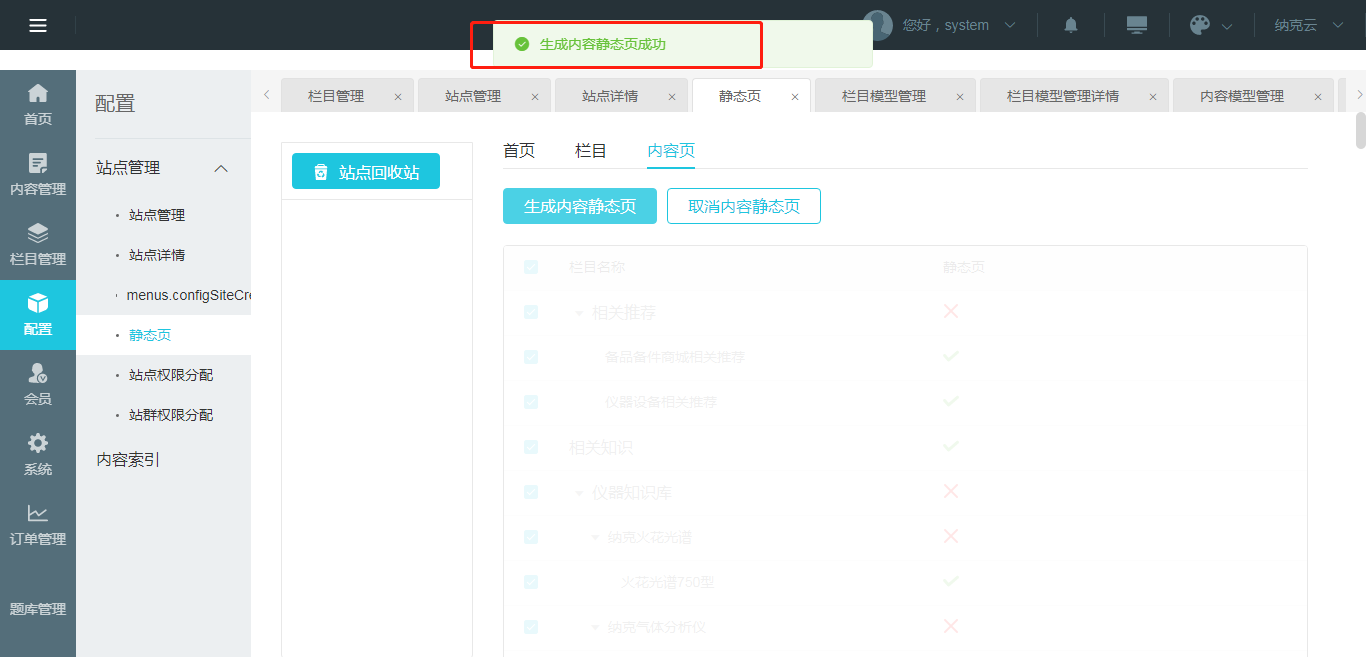Screen dimensions: 1366x657
Task: Collapse the 相关推荐 tree node
Action: (579, 313)
